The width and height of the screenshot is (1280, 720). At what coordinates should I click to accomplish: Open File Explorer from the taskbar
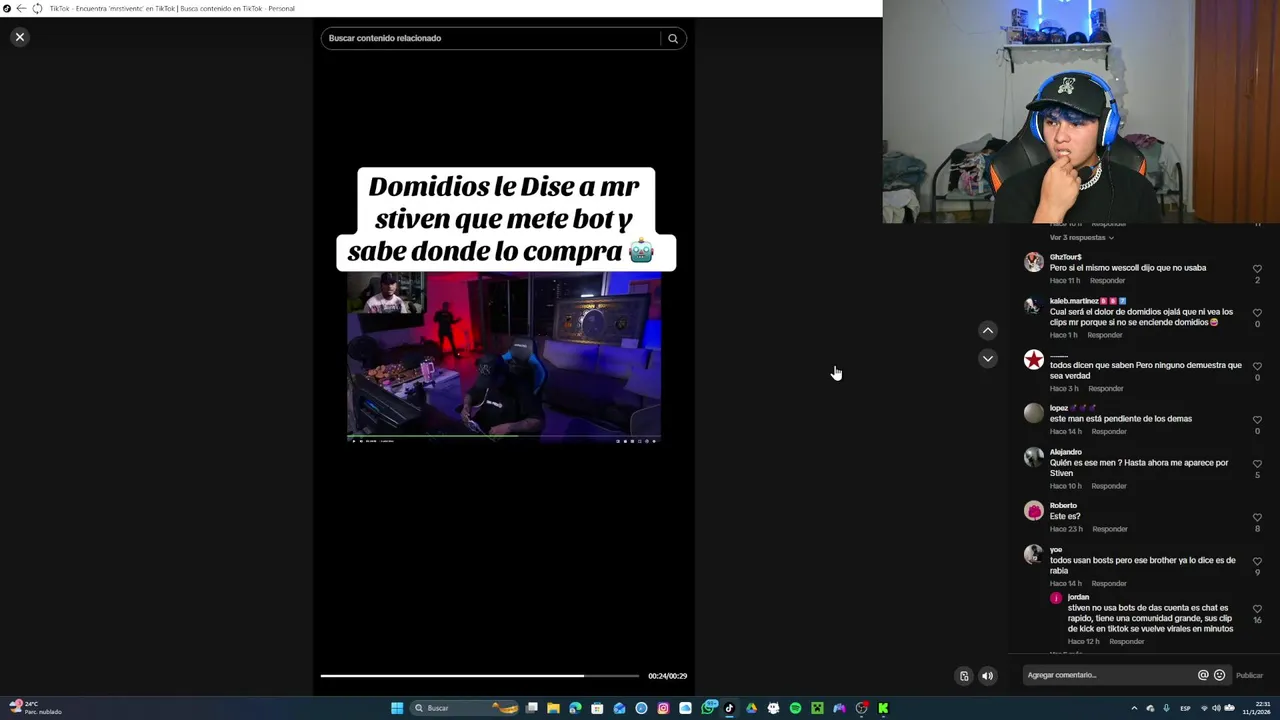(553, 708)
